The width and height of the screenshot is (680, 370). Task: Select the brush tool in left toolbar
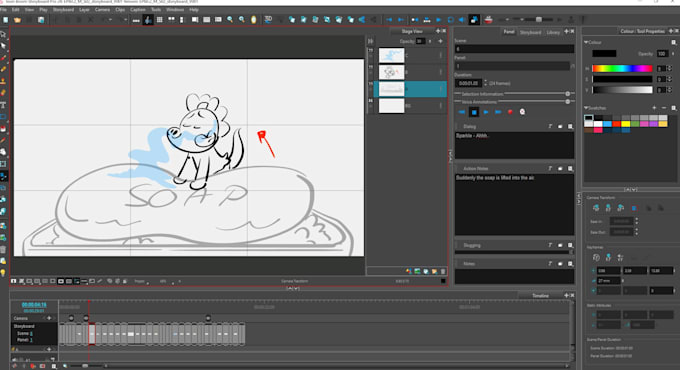[x=3, y=58]
